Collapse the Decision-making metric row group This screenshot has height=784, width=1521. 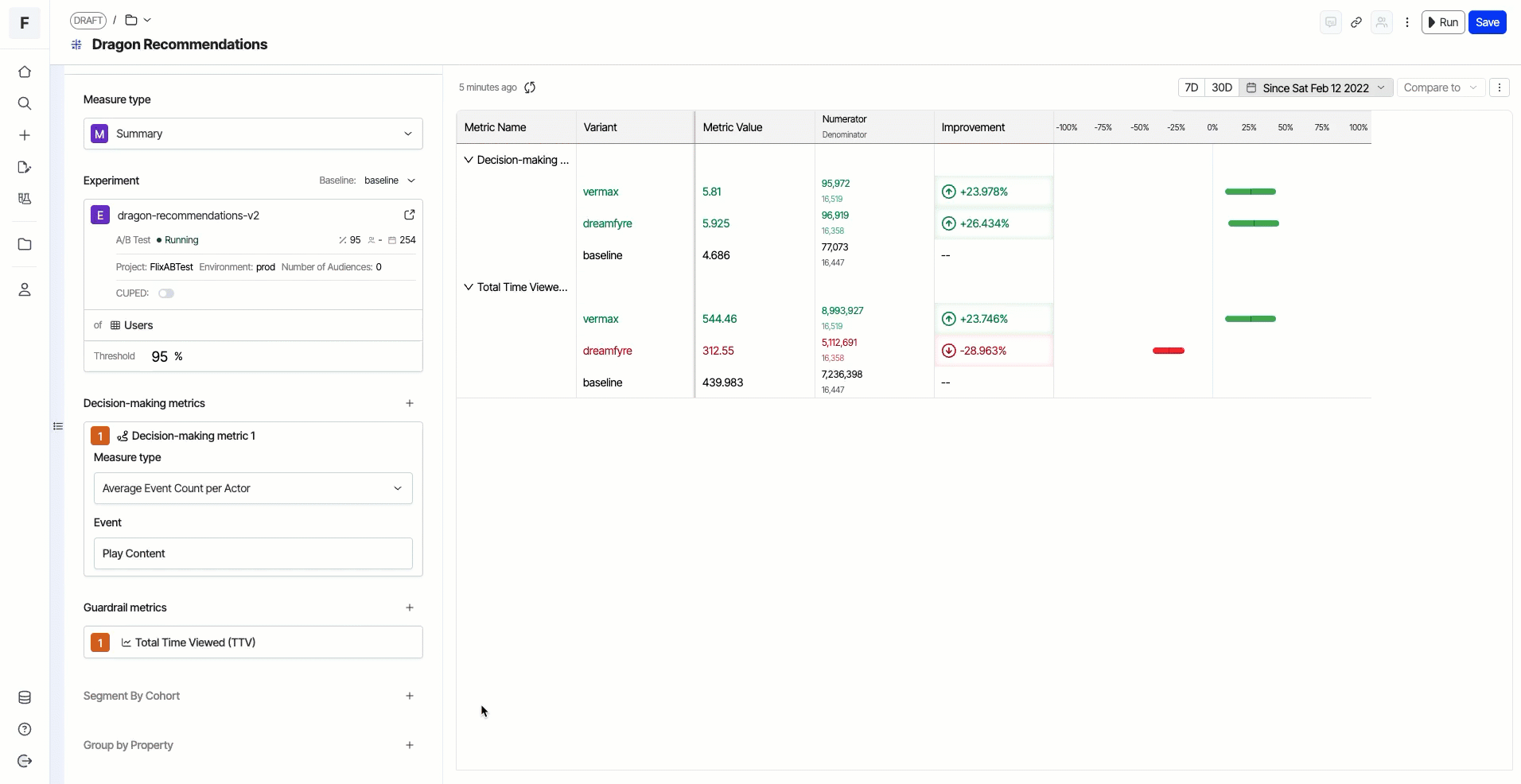click(x=469, y=160)
